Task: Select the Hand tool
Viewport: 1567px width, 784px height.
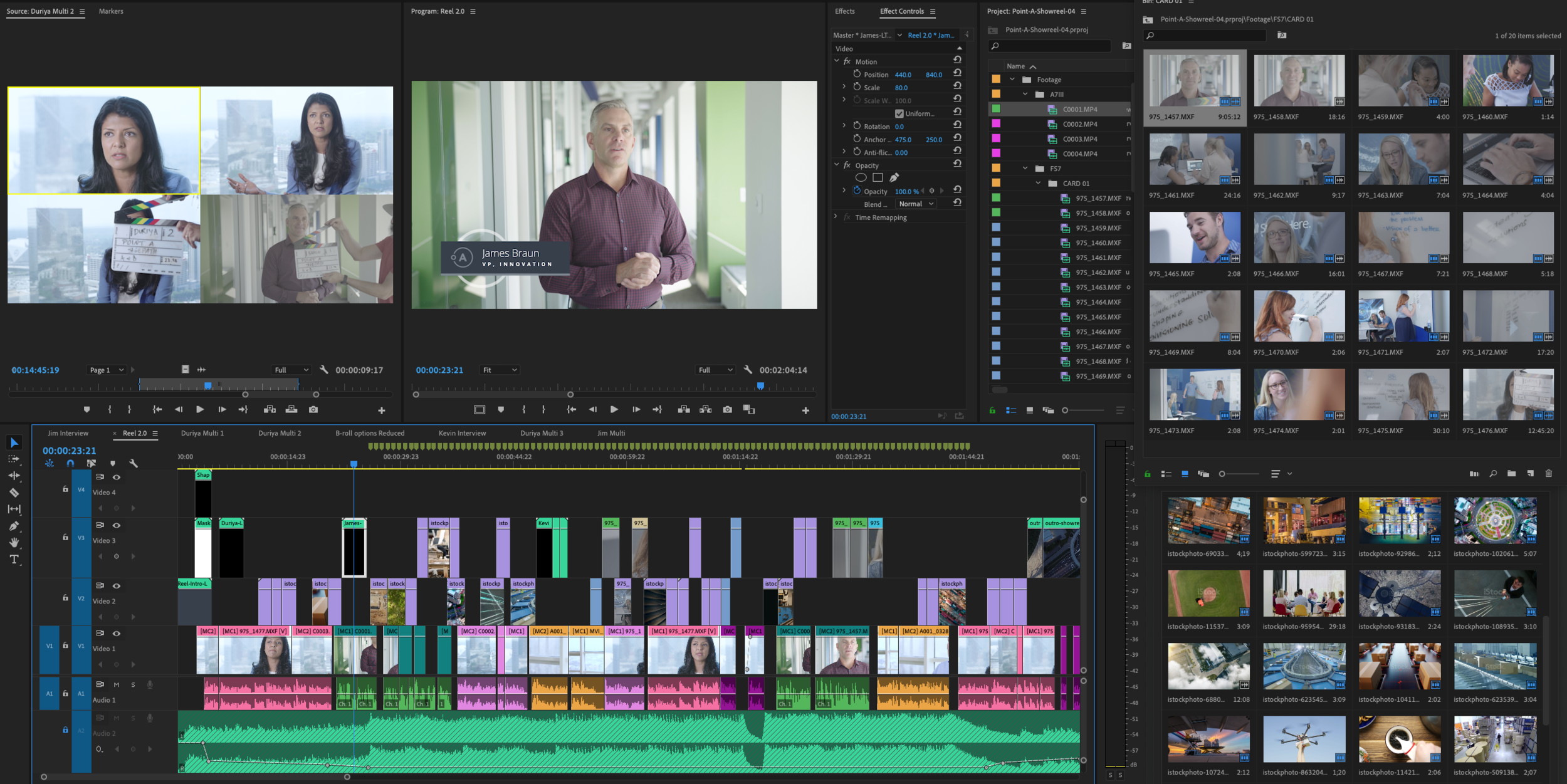Action: pos(14,543)
